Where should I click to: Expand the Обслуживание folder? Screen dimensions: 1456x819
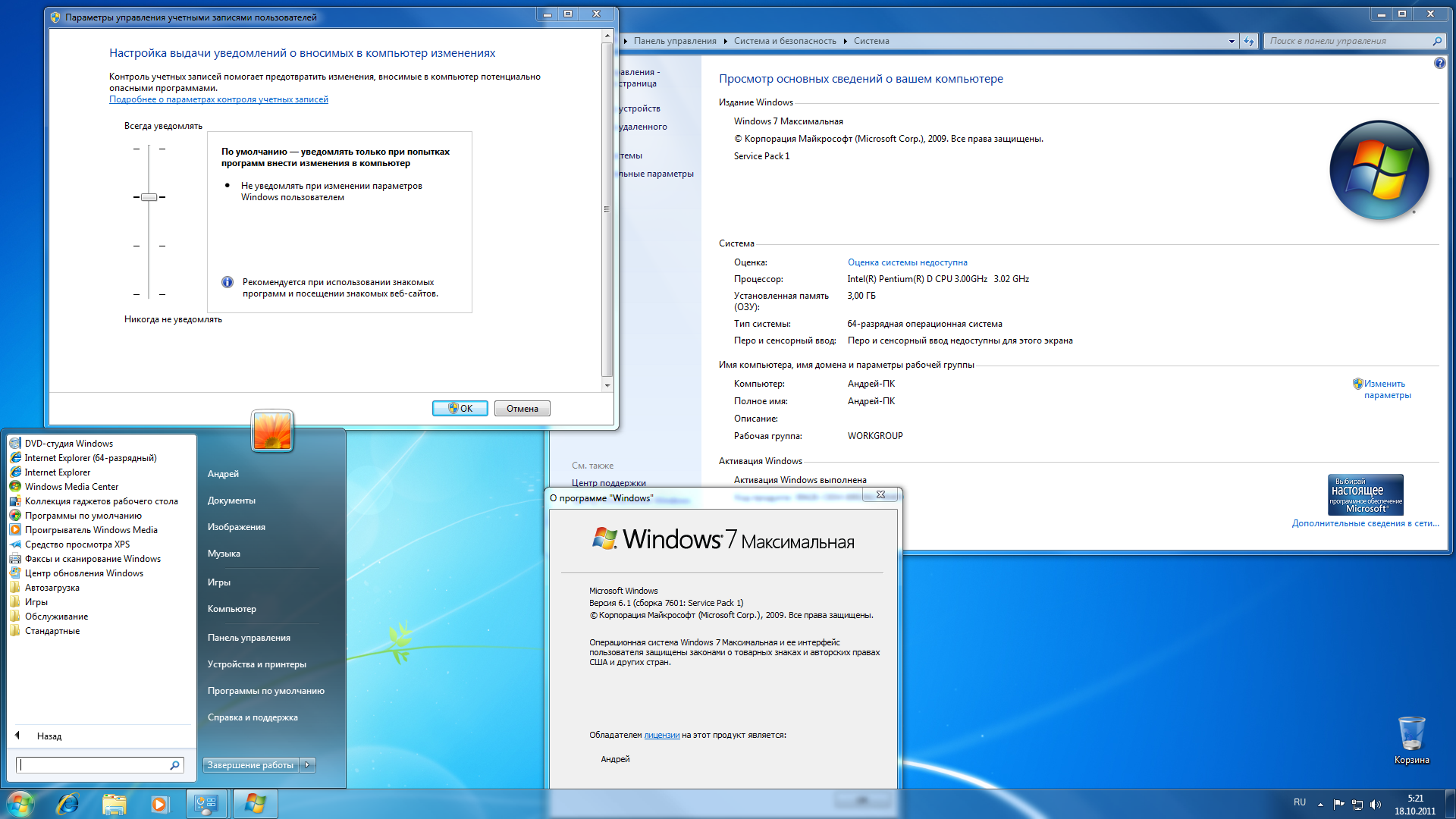pyautogui.click(x=56, y=617)
